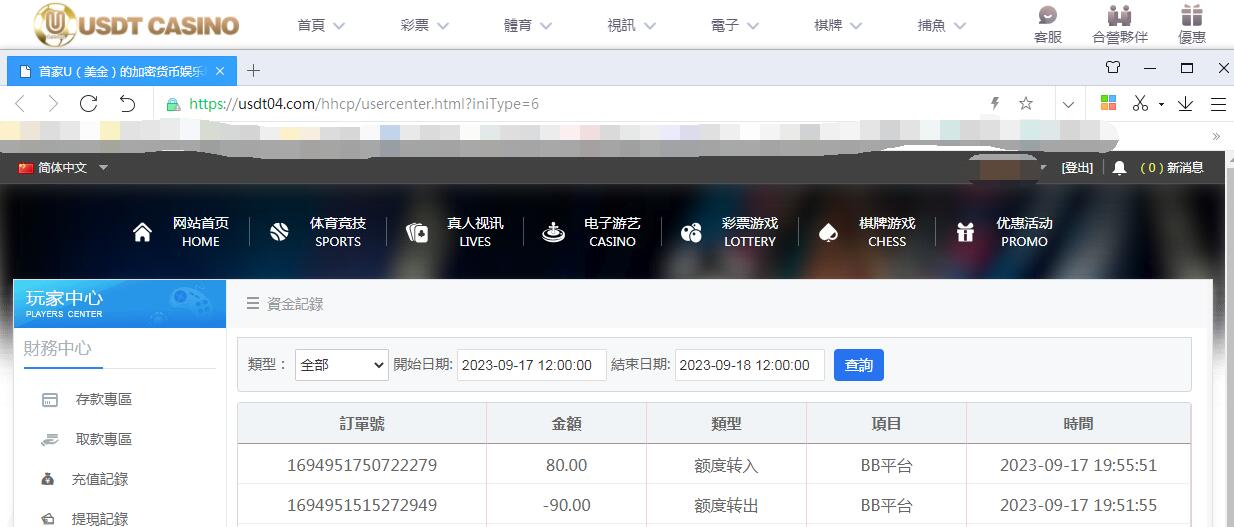Screen dimensions: 1234x527
Task: Click the browser reload icon
Action: 88,103
